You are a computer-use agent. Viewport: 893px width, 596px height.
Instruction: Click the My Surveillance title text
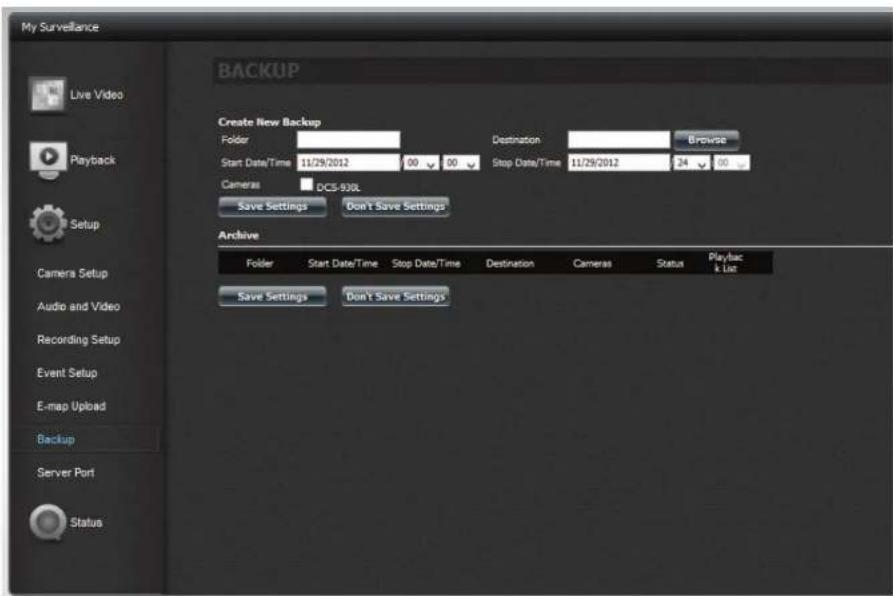click(x=60, y=27)
